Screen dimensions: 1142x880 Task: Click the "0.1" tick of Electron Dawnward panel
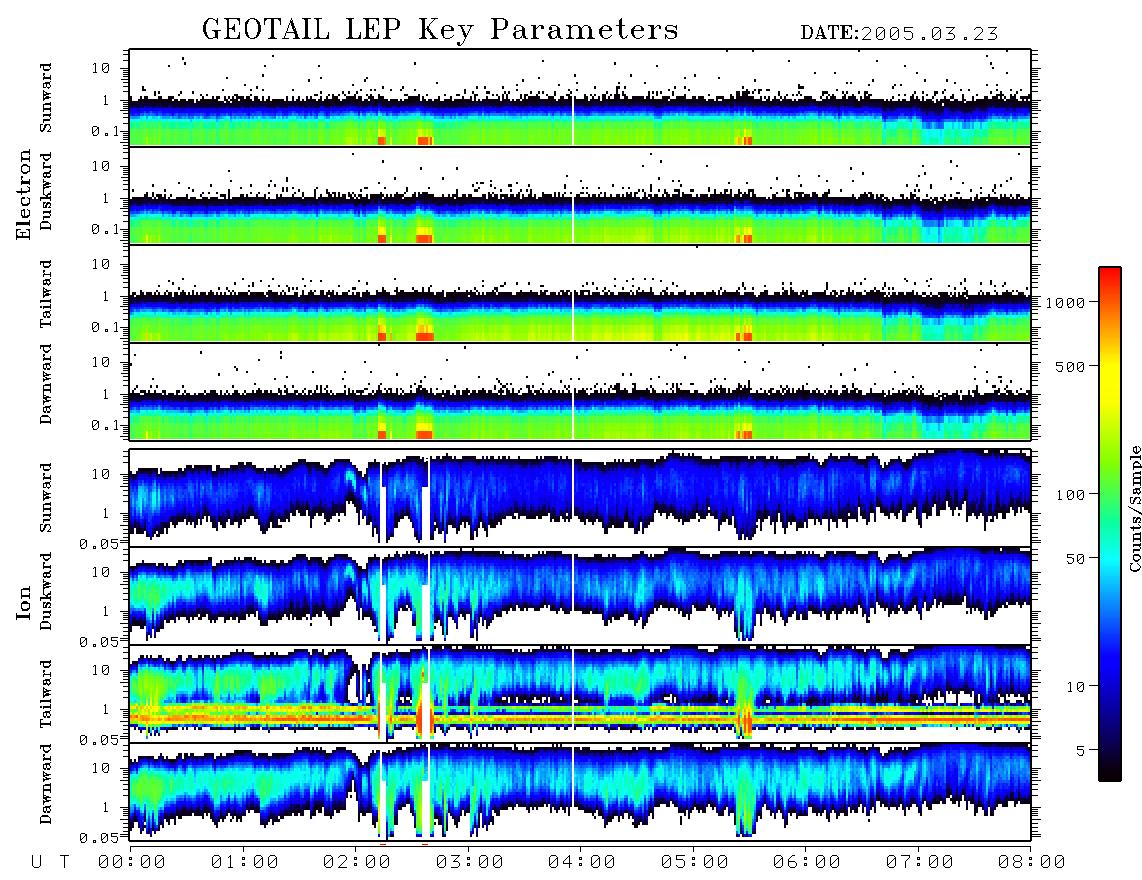coord(105,425)
